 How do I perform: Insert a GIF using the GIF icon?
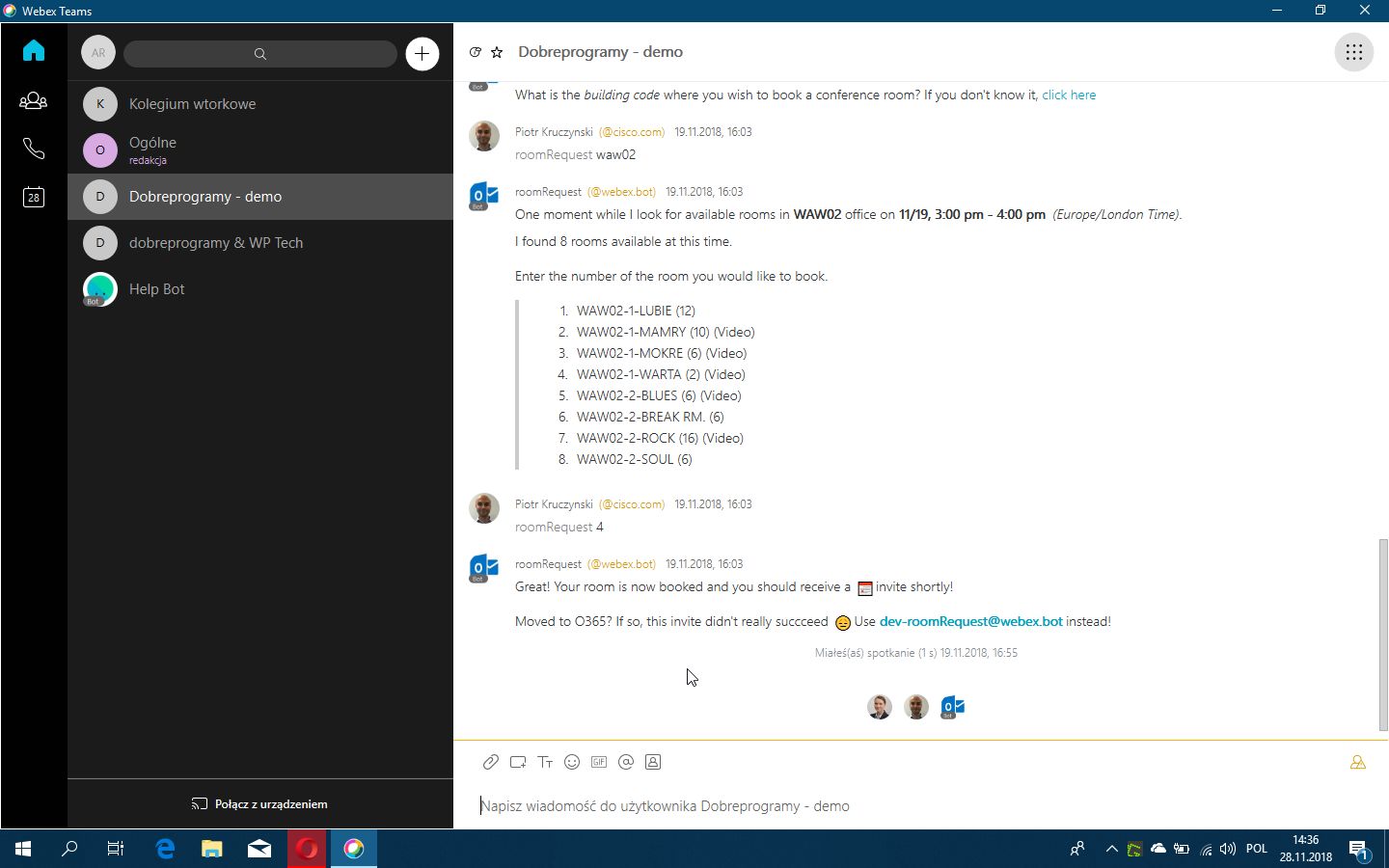point(599,762)
